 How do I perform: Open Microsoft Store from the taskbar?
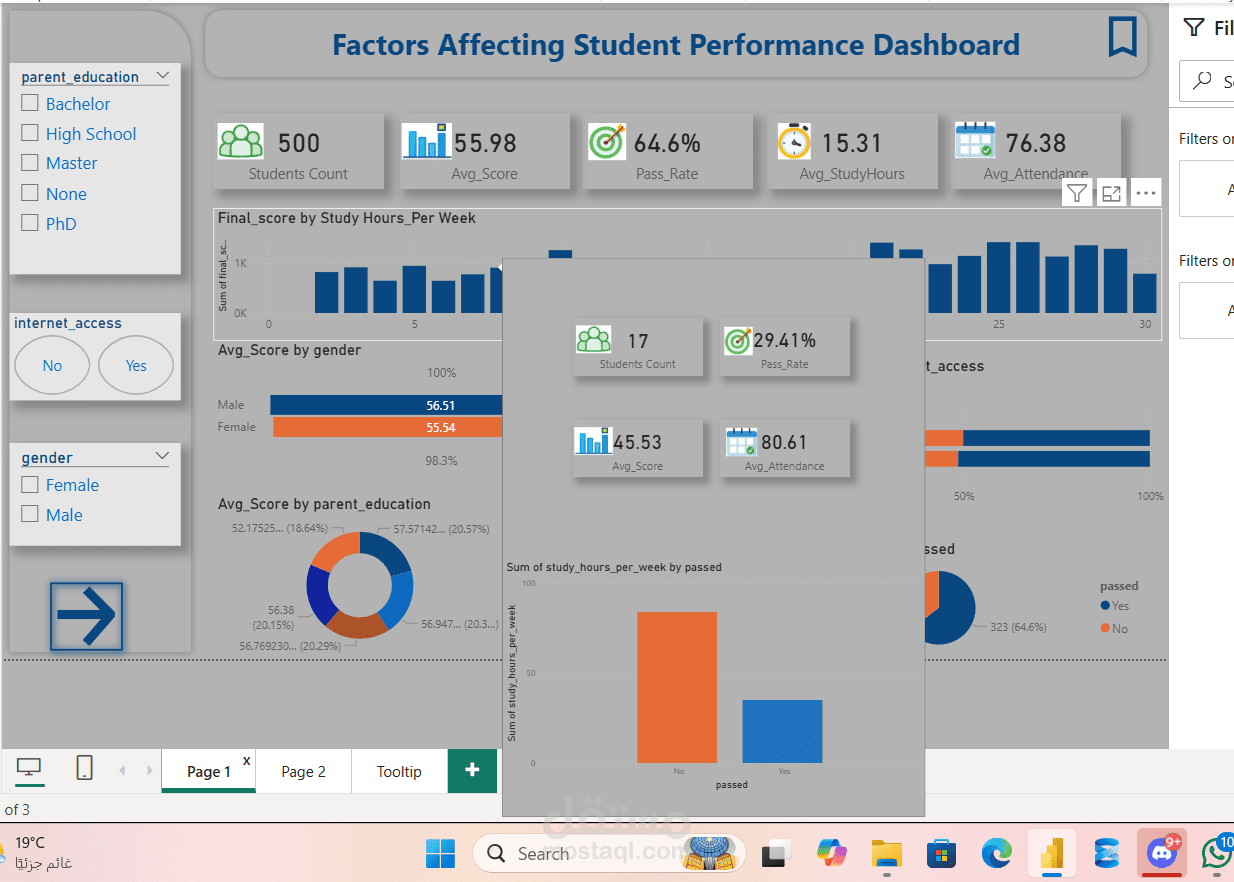click(x=941, y=854)
